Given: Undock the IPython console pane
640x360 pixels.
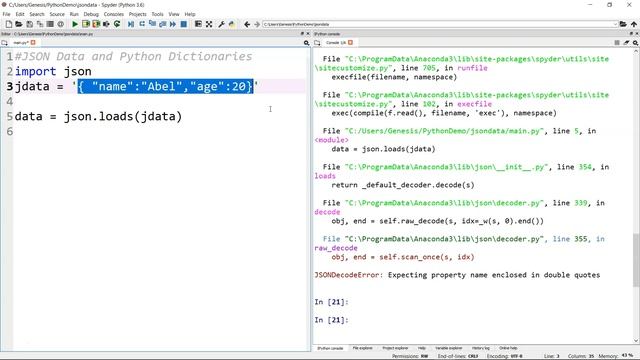Looking at the screenshot, I should (631, 34).
